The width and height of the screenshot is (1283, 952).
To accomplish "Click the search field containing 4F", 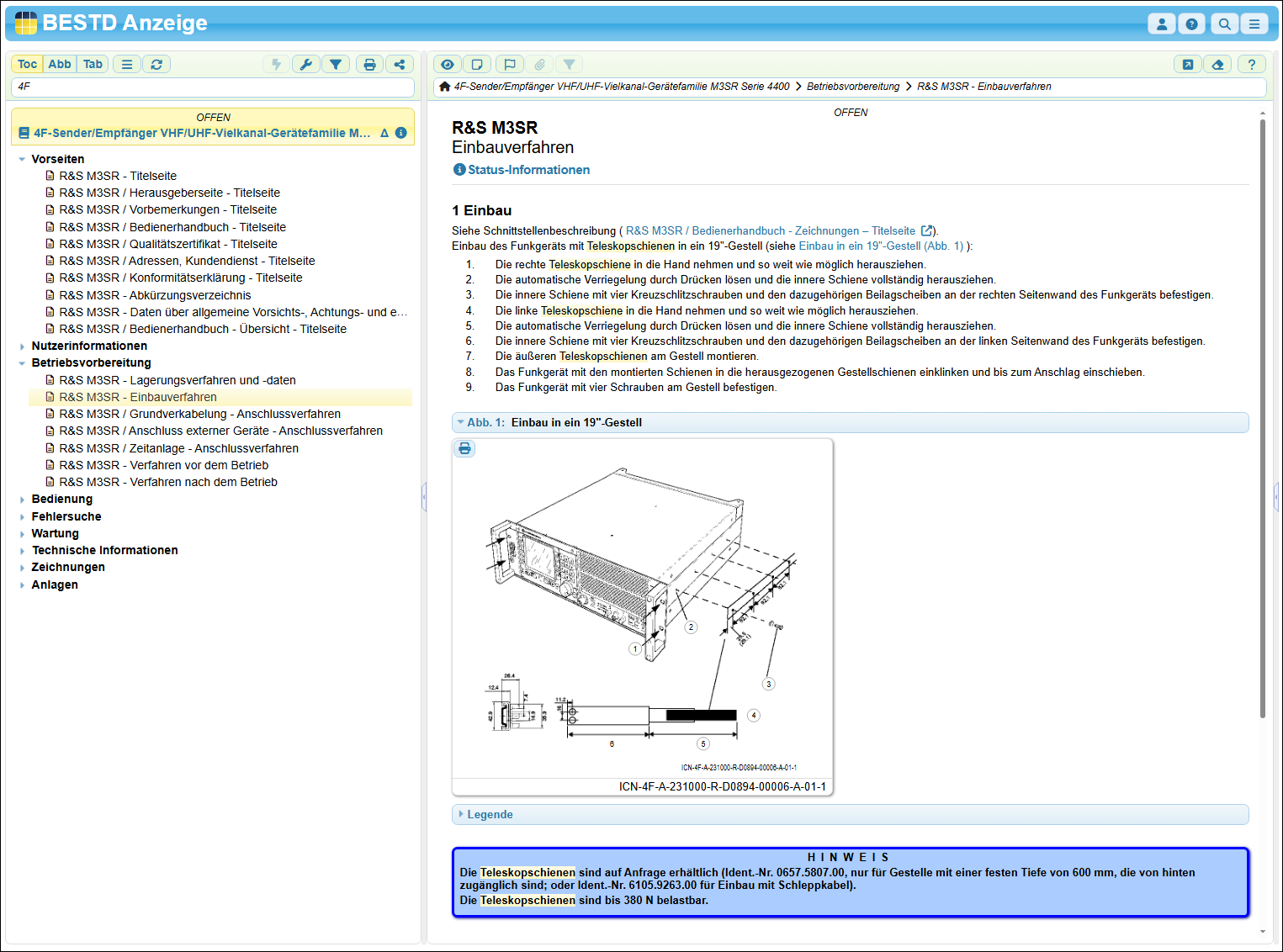I will click(x=213, y=87).
